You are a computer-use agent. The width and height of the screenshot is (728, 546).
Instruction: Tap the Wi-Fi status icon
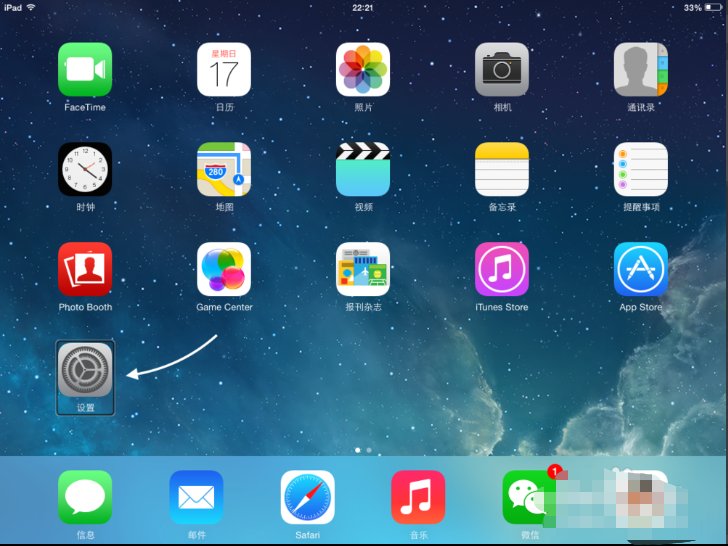click(31, 7)
